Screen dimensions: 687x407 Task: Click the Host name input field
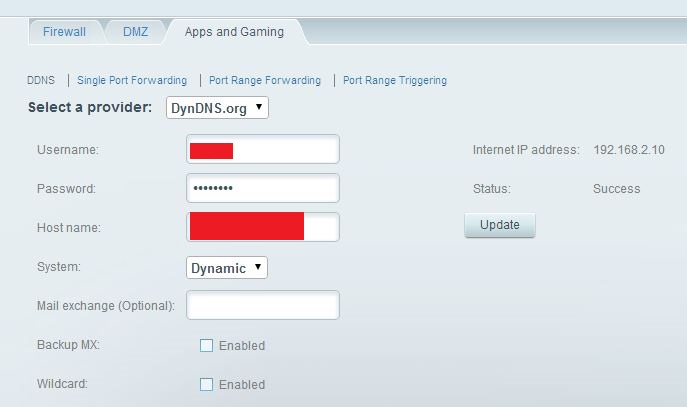[x=263, y=227]
